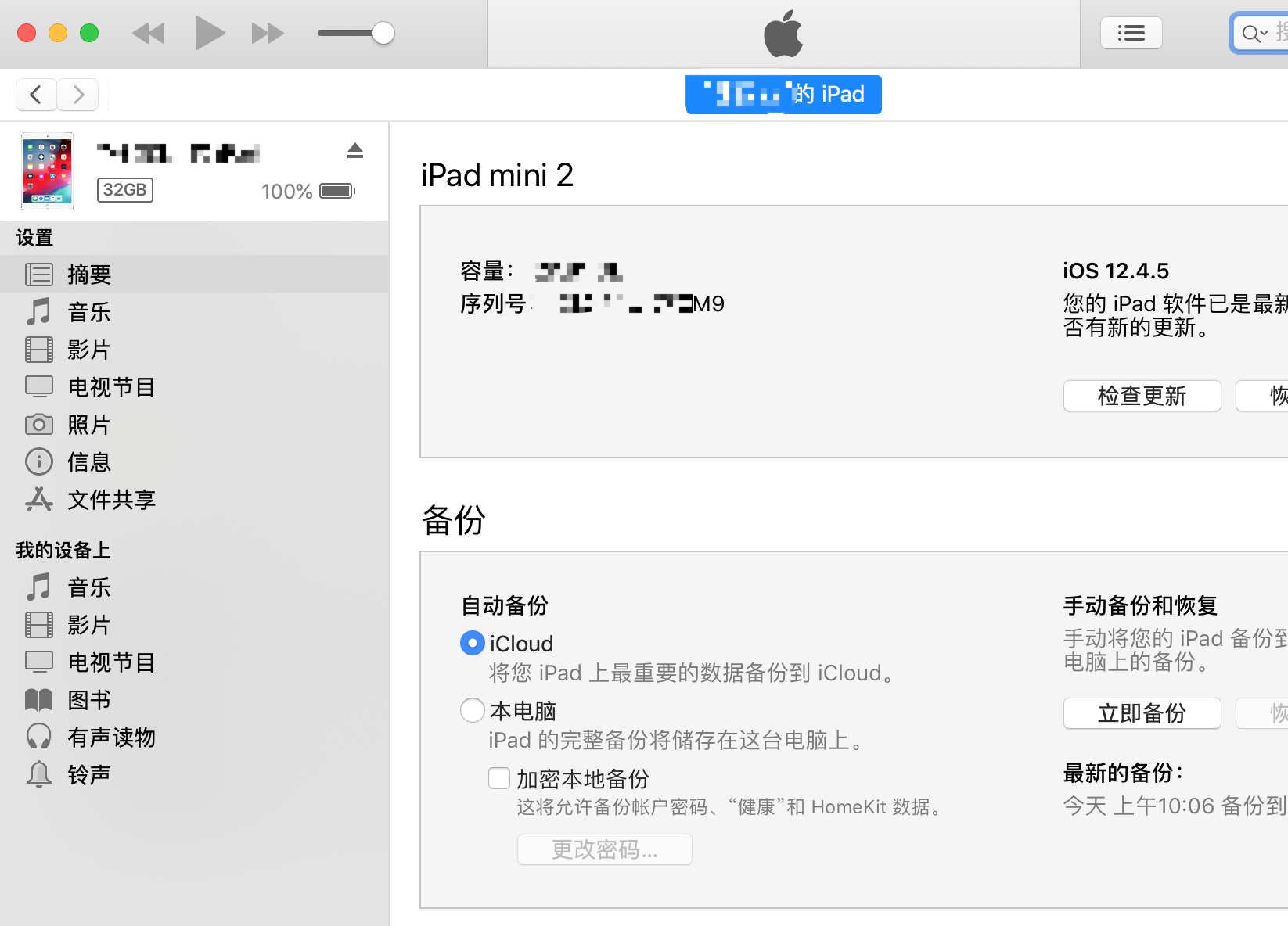Start a backup with 立即备份
1288x926 pixels.
click(x=1142, y=712)
